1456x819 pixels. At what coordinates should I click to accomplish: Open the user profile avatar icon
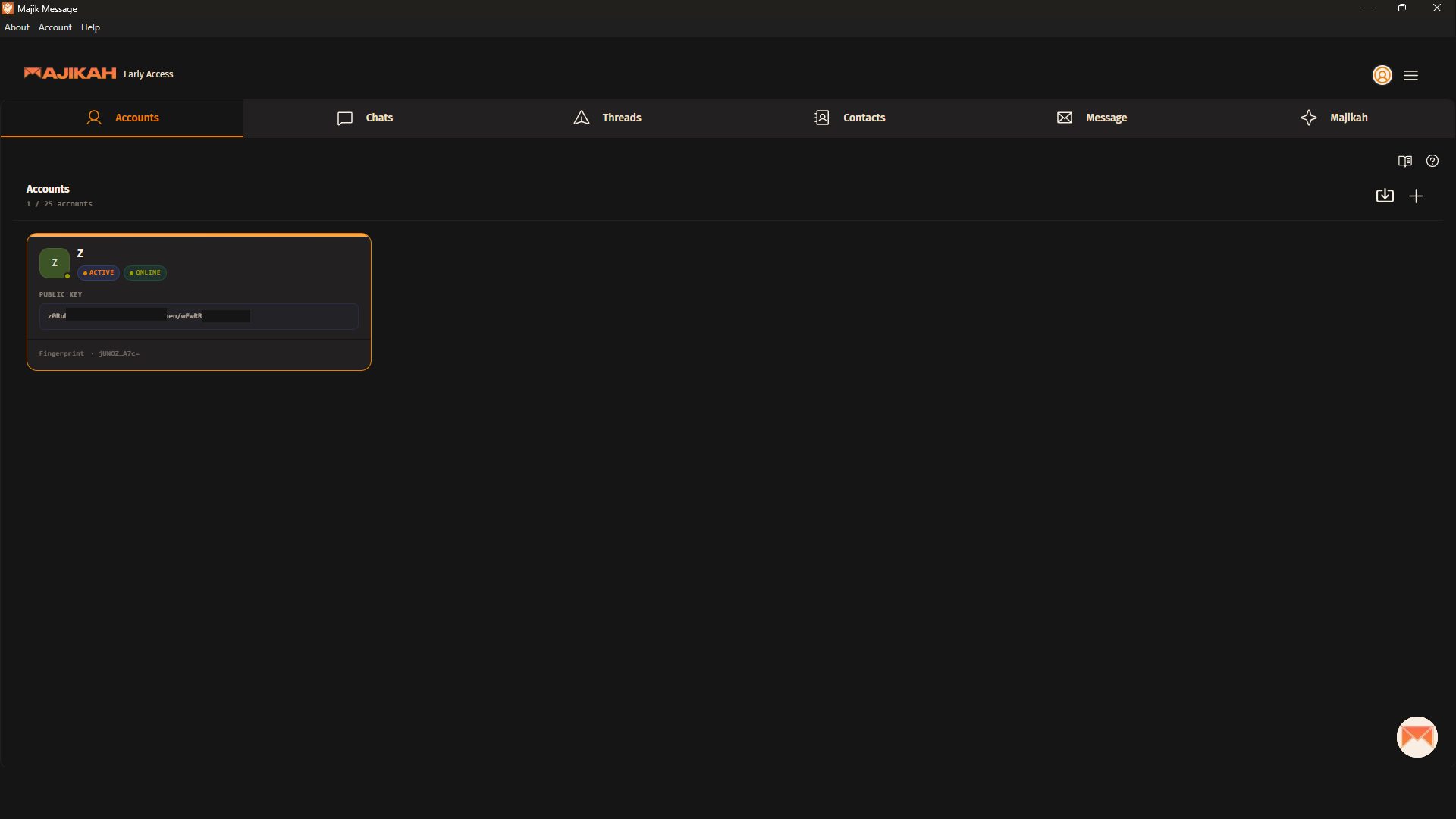pyautogui.click(x=1382, y=75)
